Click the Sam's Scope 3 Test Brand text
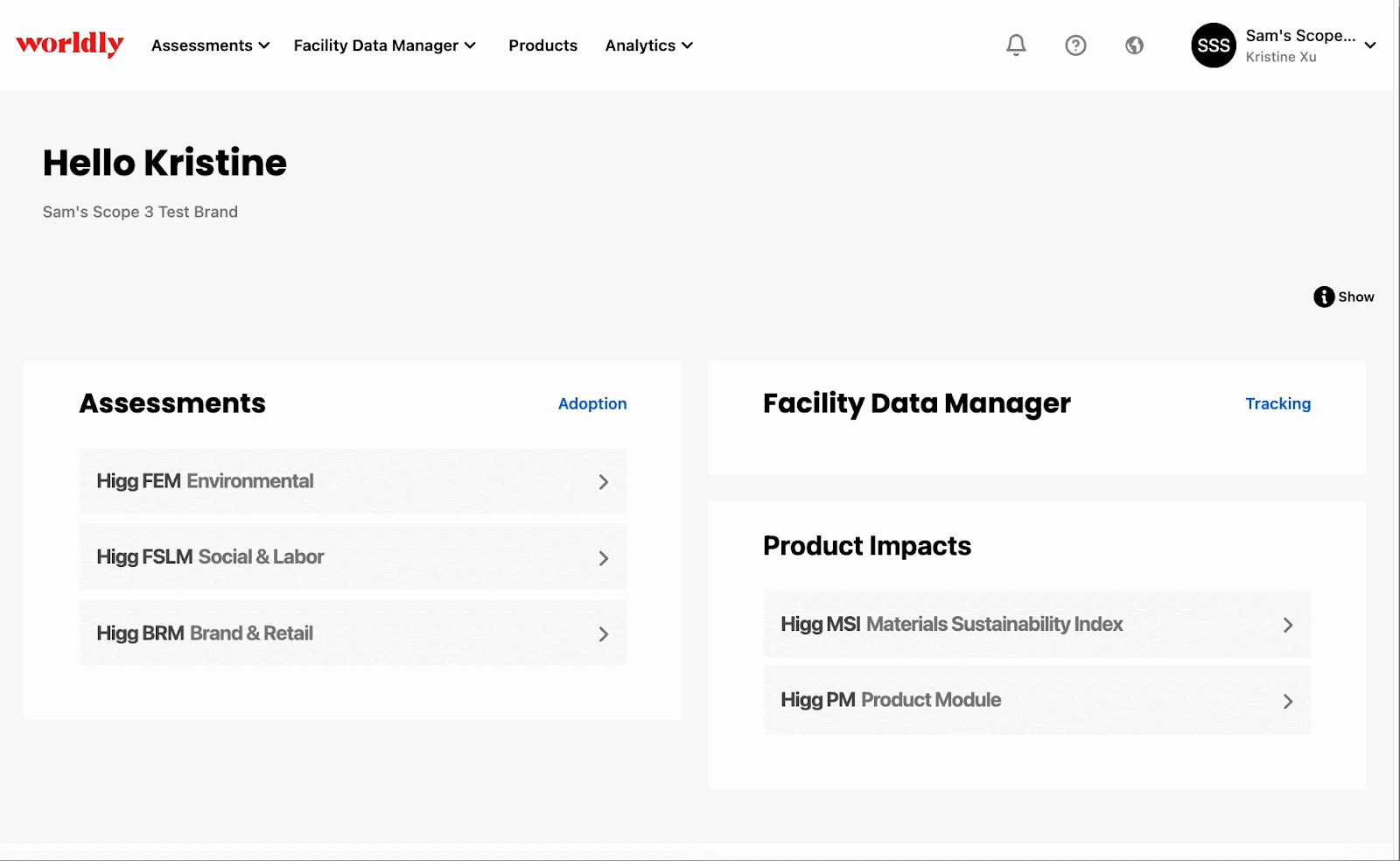 click(140, 212)
